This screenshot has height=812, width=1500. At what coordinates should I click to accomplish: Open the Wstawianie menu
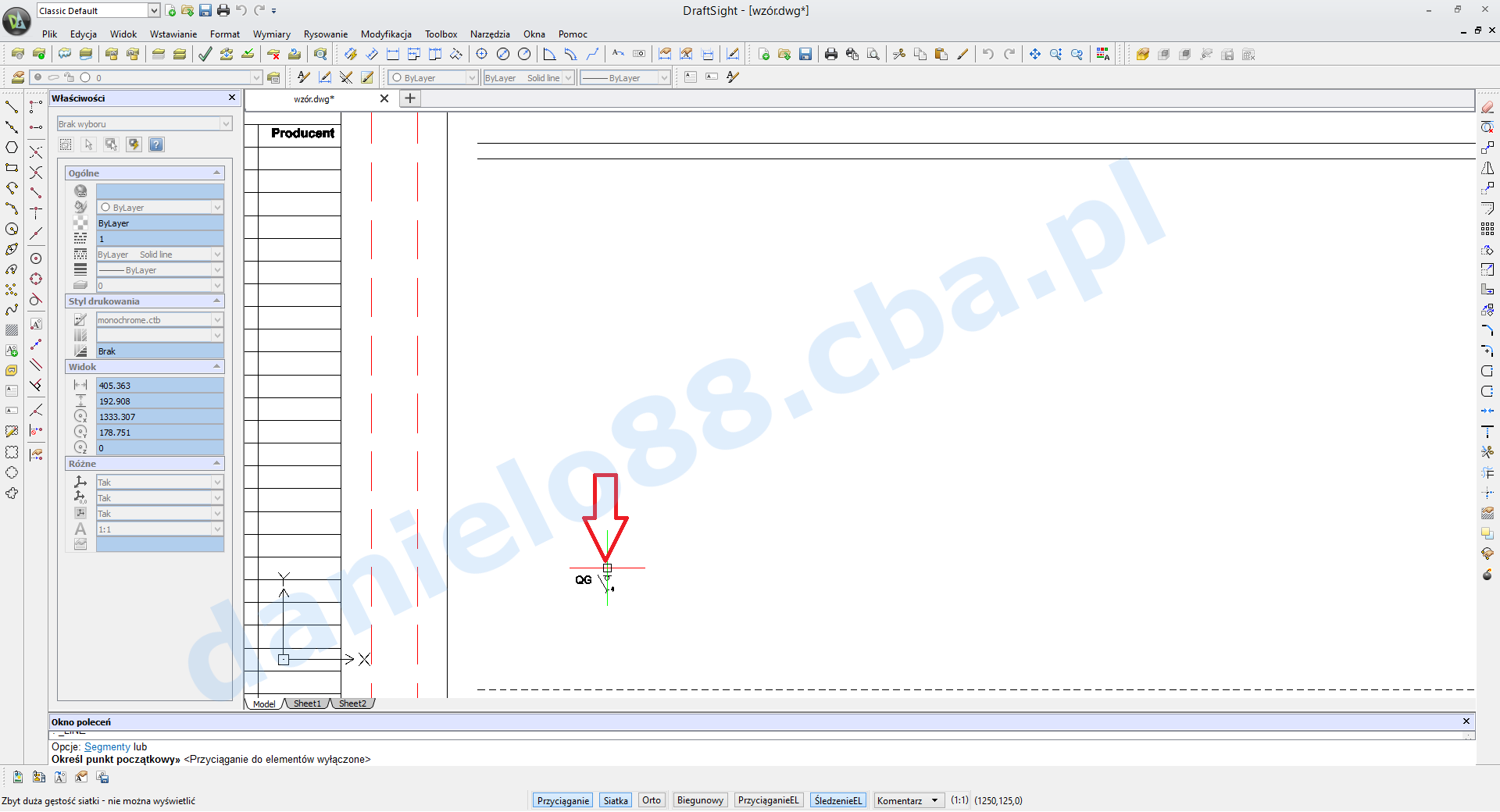point(173,34)
